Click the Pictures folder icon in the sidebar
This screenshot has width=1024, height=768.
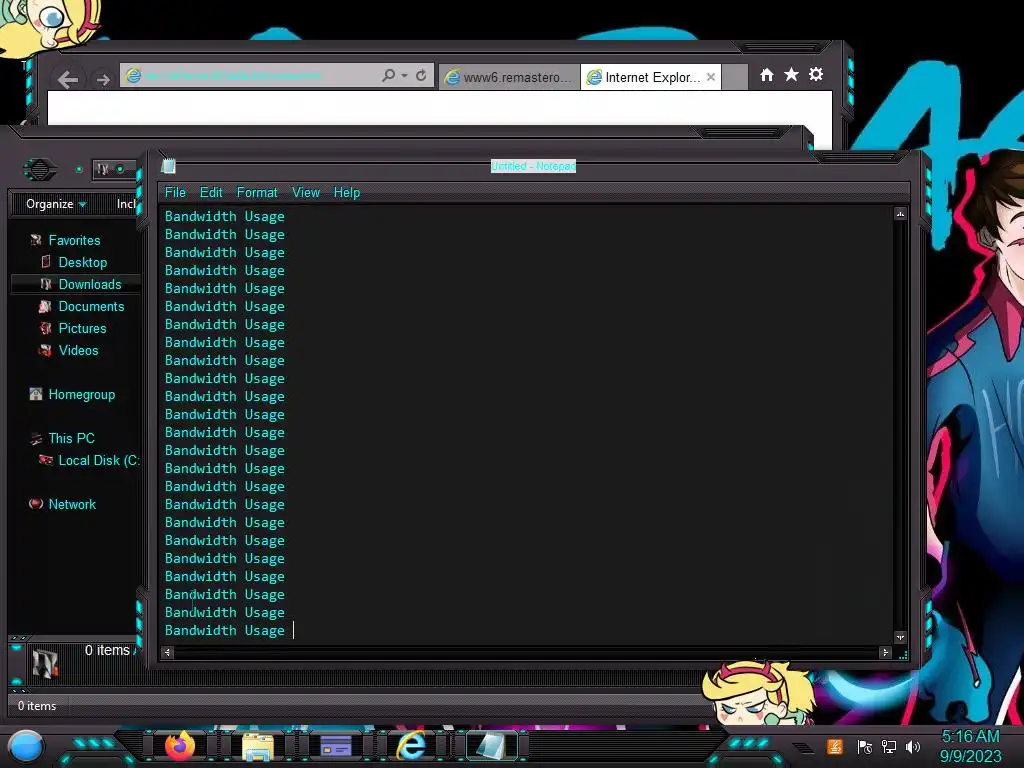[x=45, y=328]
